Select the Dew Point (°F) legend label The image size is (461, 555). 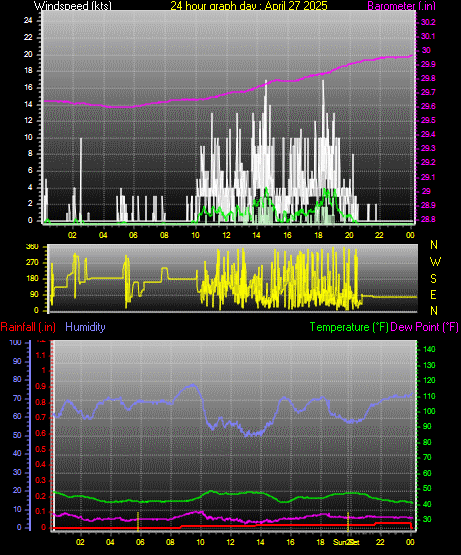pyautogui.click(x=424, y=327)
